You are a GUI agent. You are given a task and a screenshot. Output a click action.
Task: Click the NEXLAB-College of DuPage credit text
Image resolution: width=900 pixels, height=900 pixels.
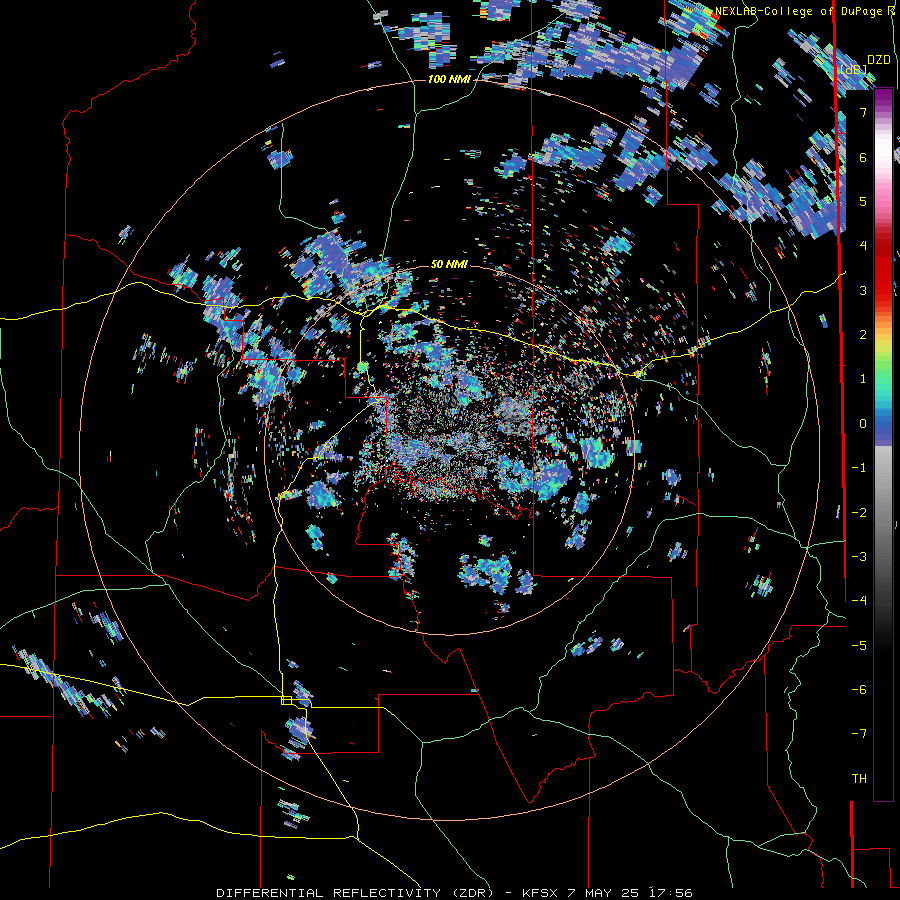tap(804, 11)
